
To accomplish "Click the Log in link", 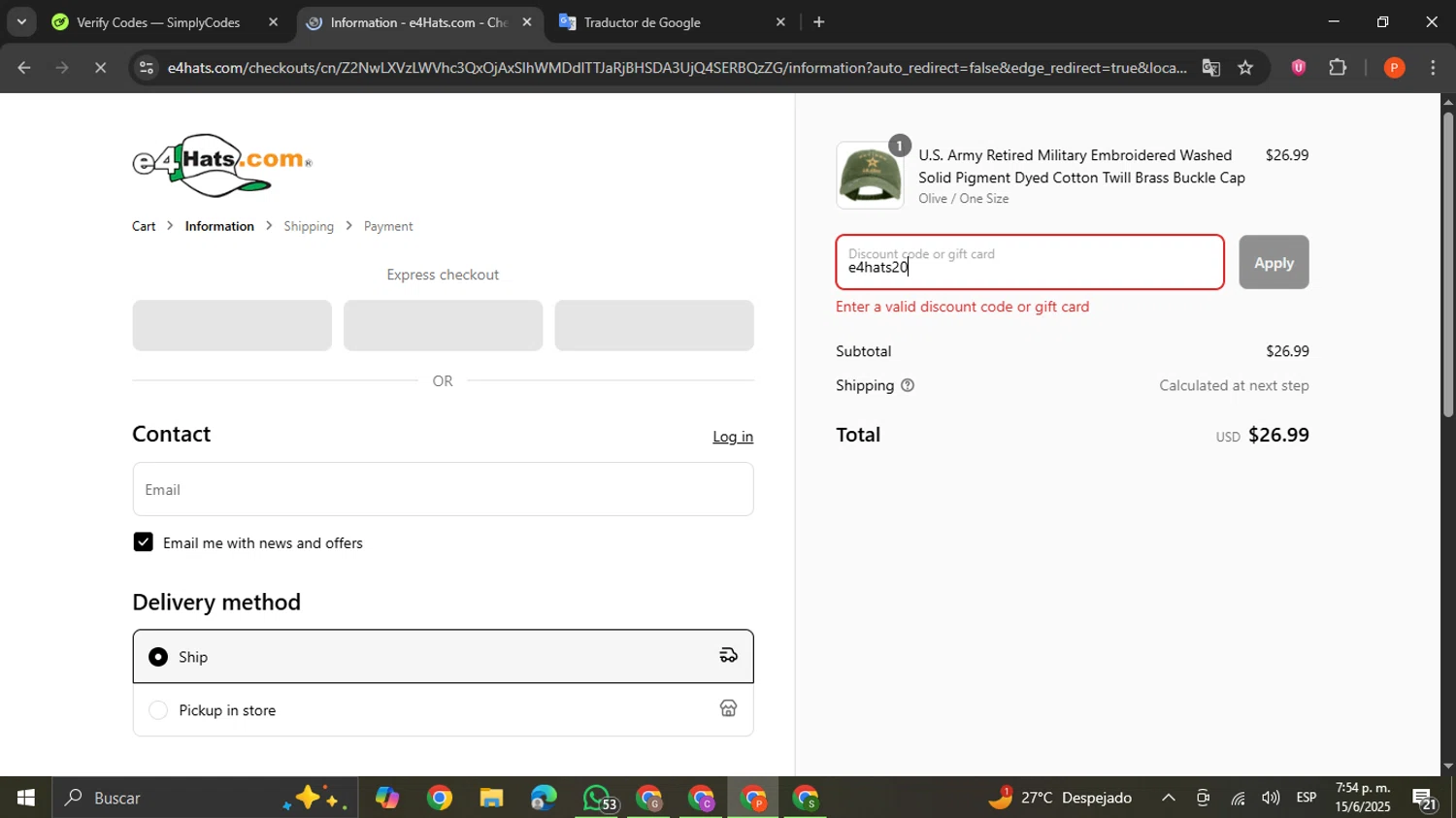I will click(733, 437).
